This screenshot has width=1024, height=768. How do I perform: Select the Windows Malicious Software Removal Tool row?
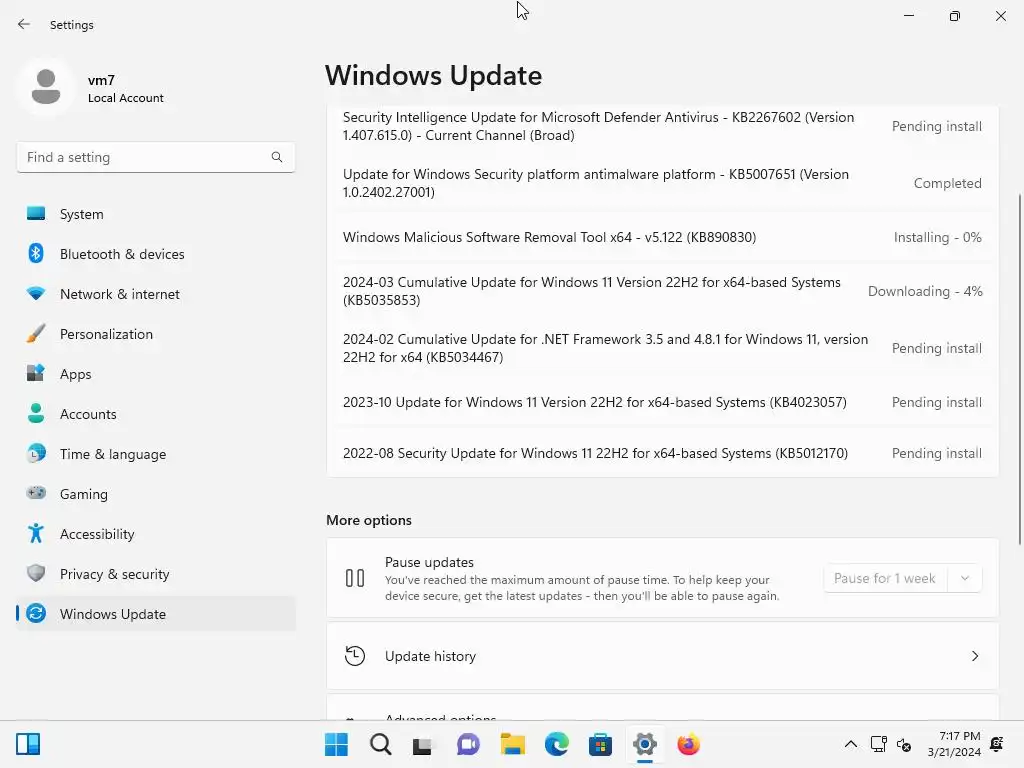662,237
